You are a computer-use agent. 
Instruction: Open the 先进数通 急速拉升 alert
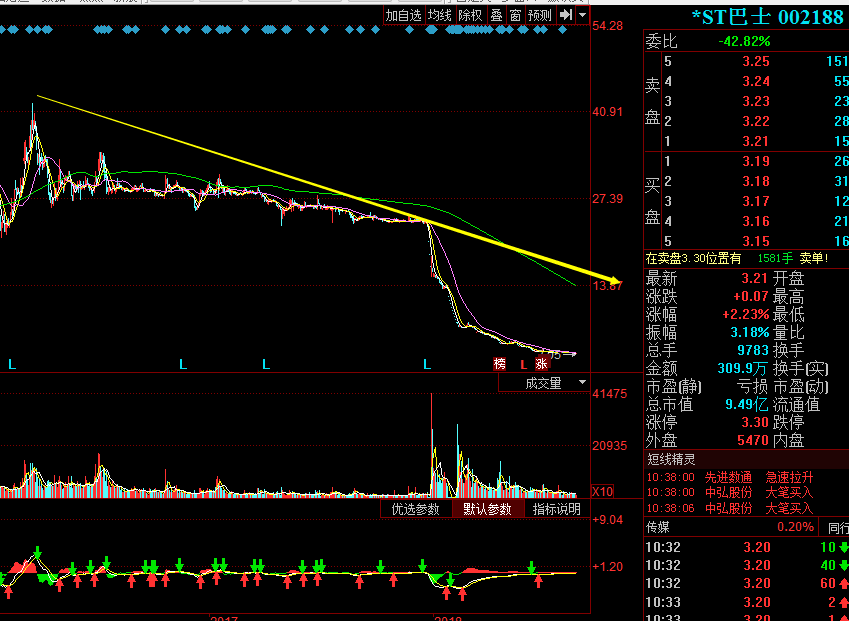(758, 478)
